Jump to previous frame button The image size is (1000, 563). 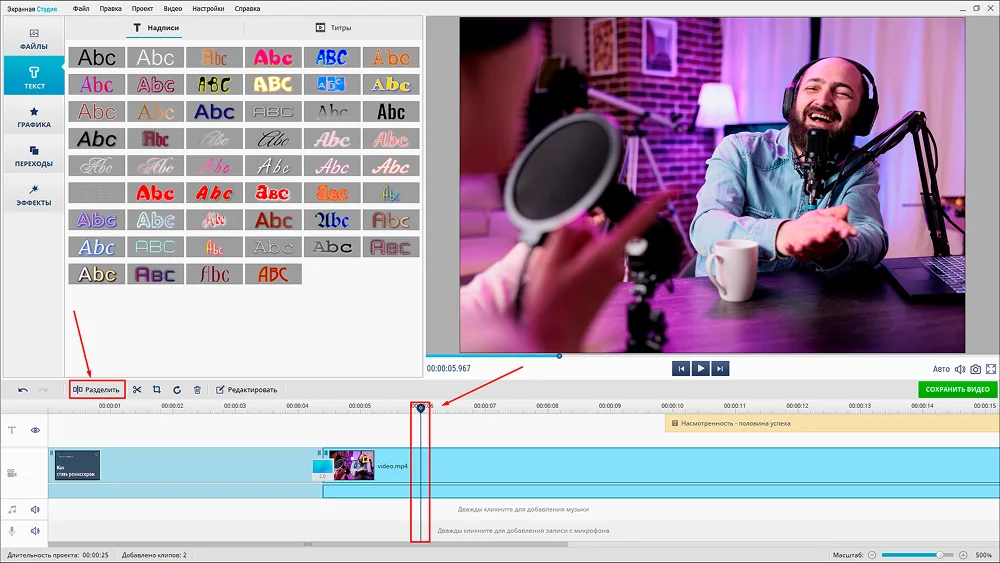pos(680,369)
